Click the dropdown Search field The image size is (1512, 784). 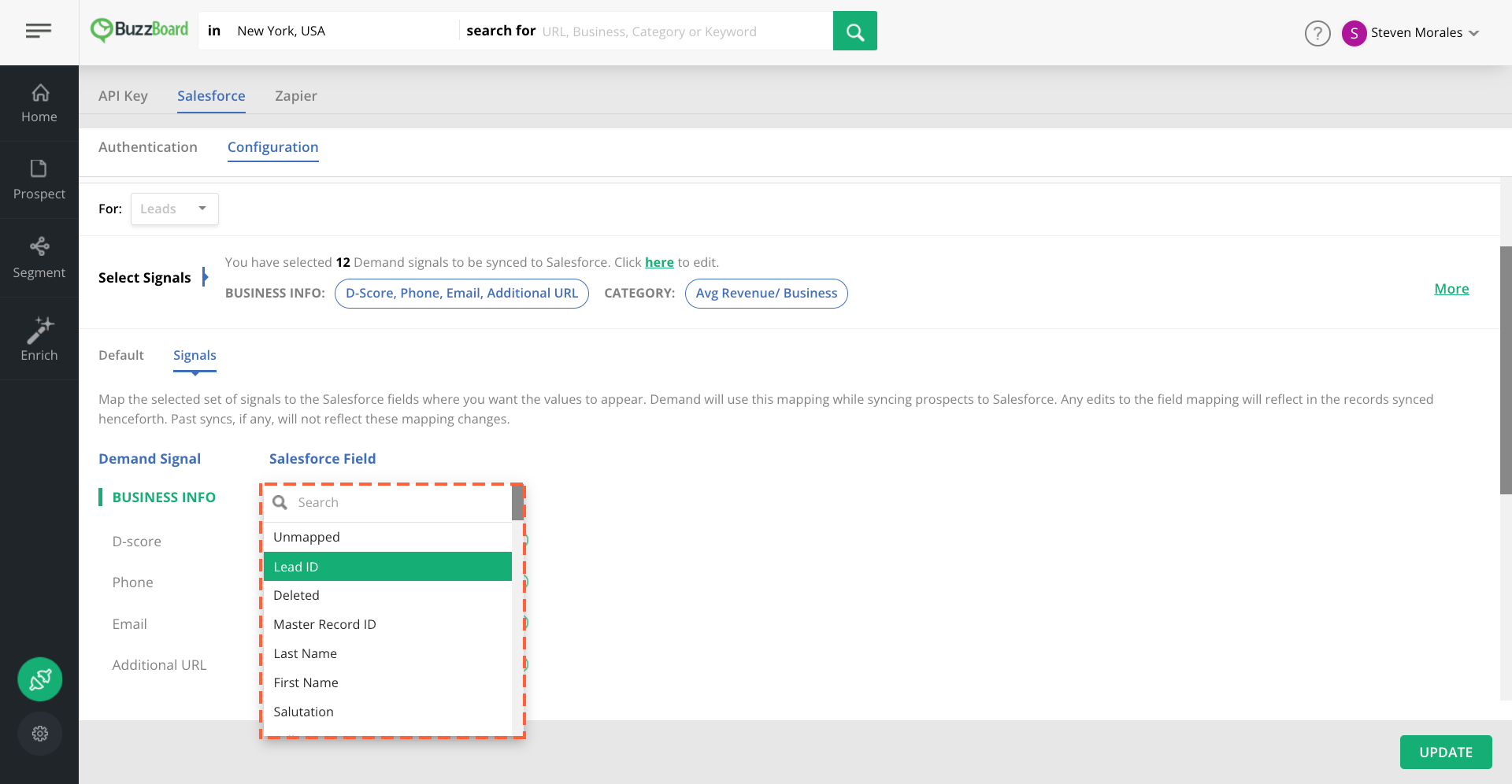click(387, 502)
